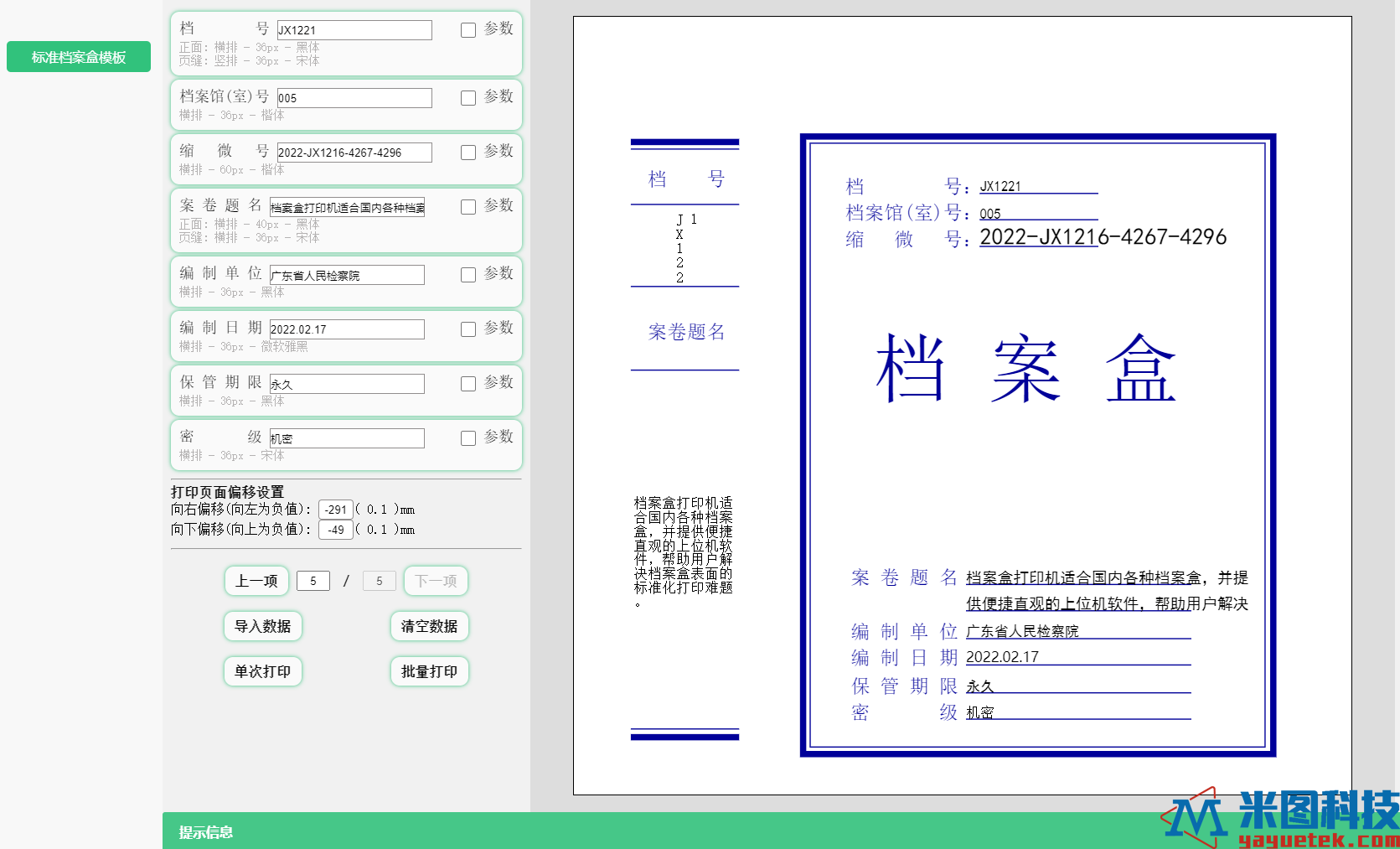Click preview text 广东省人民检察院

point(1022,631)
